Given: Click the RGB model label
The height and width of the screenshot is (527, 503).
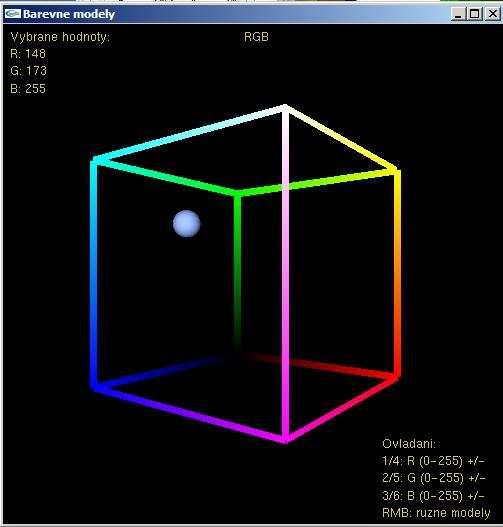Looking at the screenshot, I should (256, 37).
